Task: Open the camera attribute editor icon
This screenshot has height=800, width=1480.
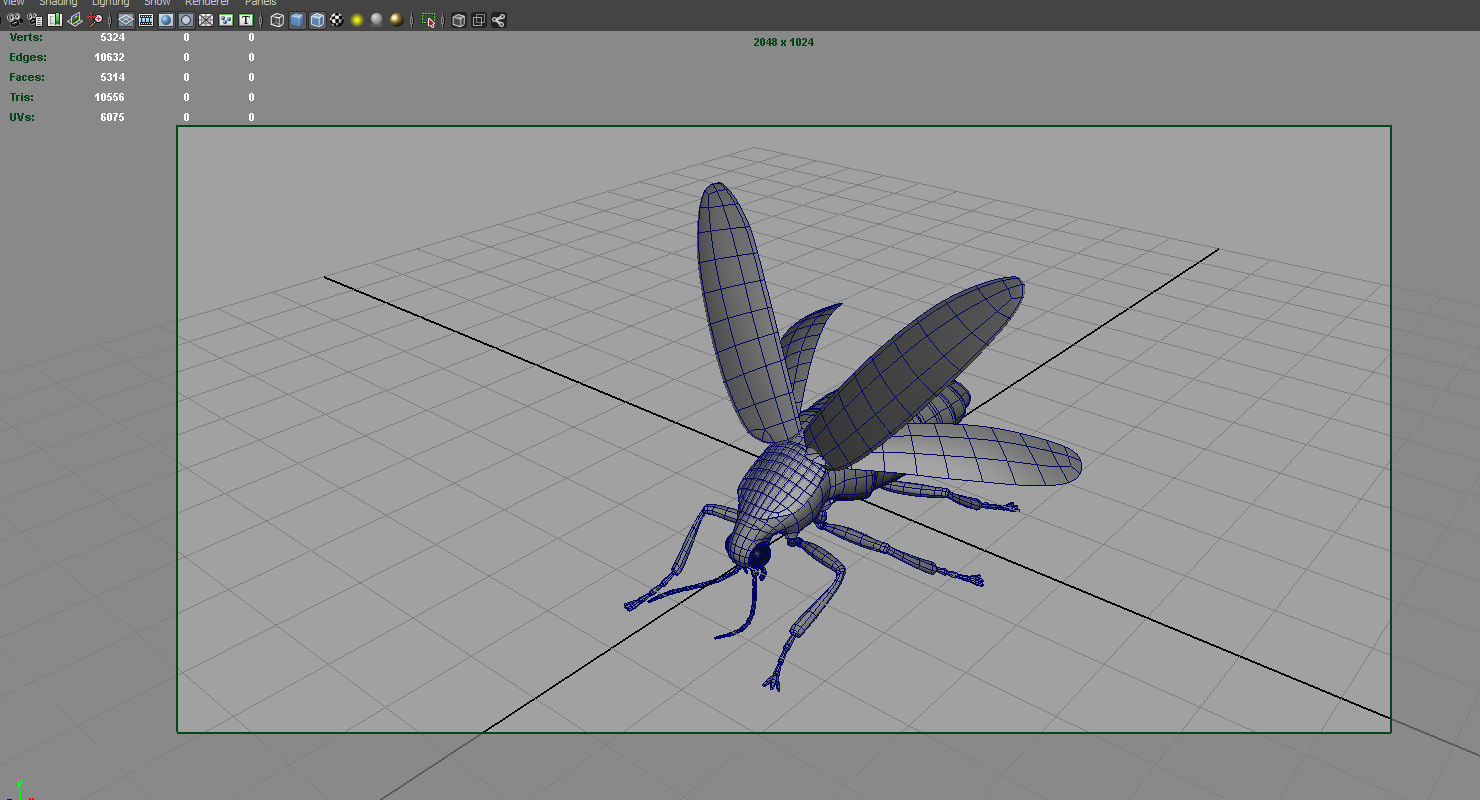Action: coord(34,19)
